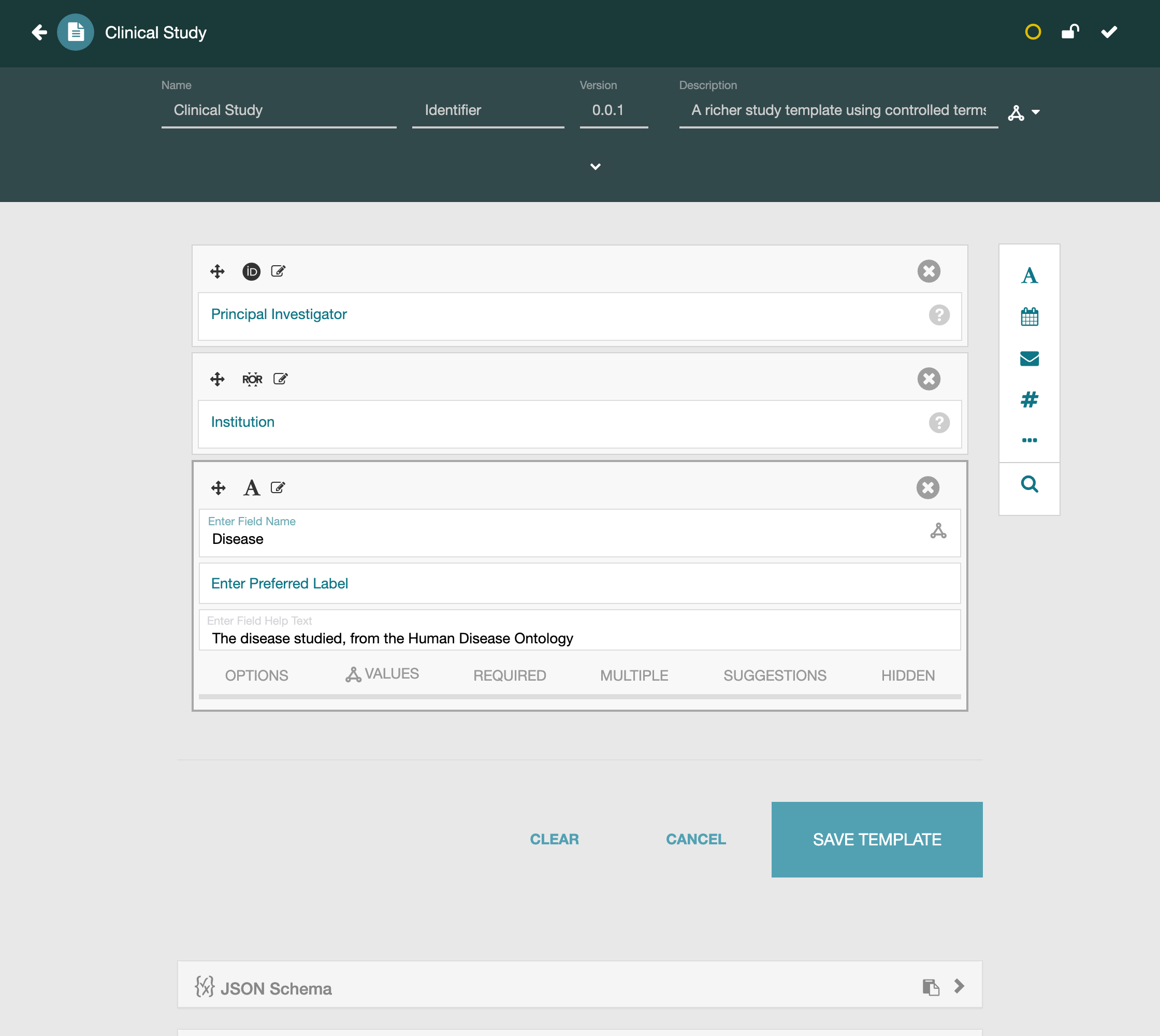Edit the field help text input
The height and width of the screenshot is (1036, 1160).
point(579,630)
